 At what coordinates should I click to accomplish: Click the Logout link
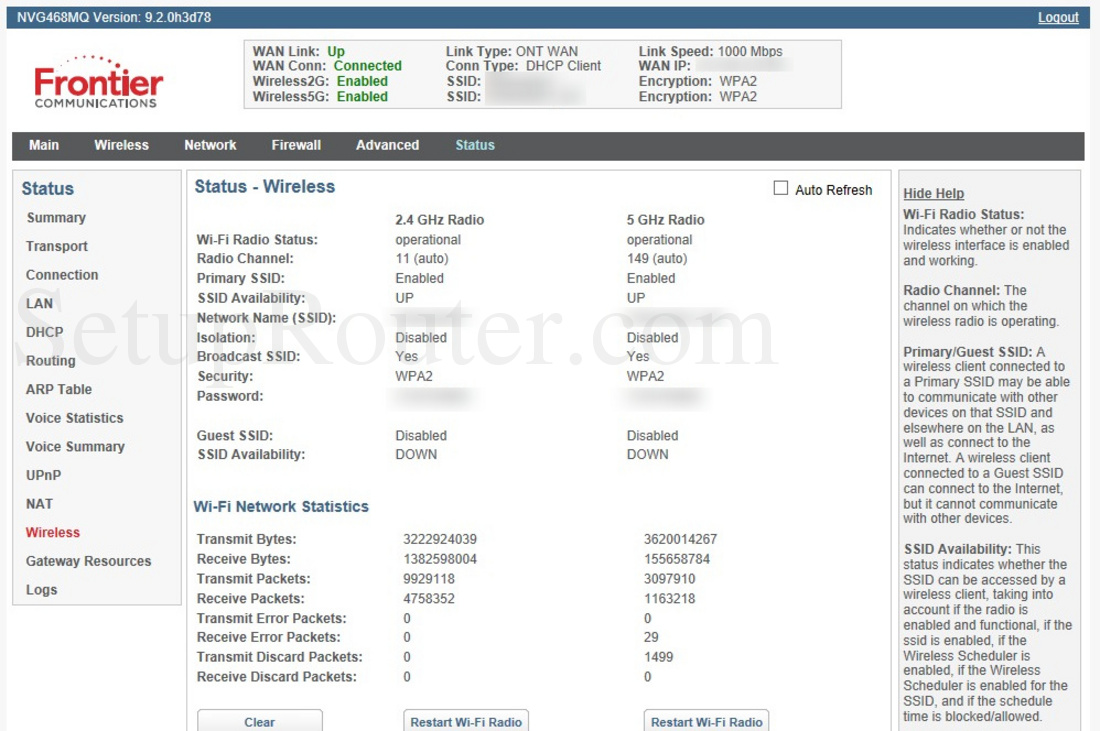pos(1058,17)
